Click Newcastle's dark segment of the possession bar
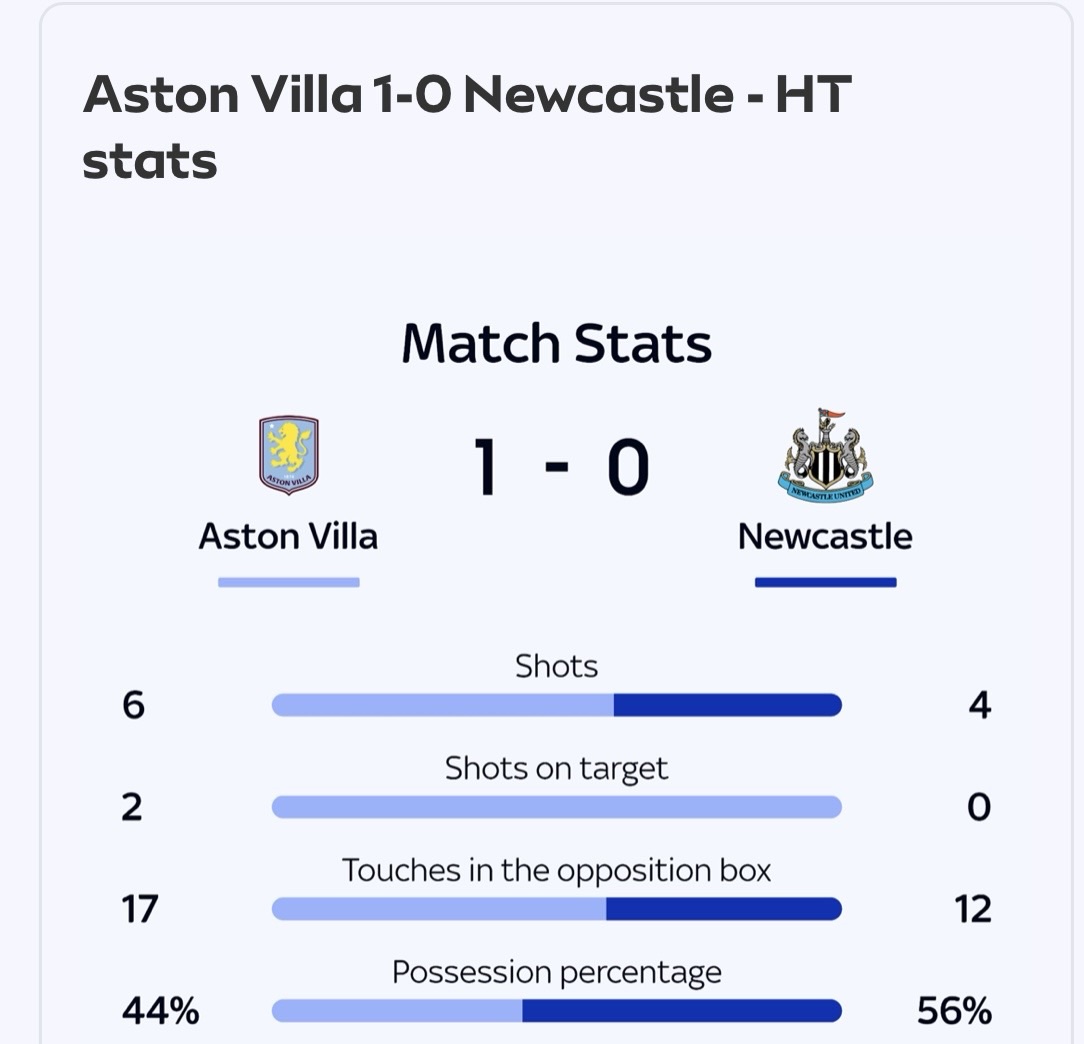 coord(681,1011)
